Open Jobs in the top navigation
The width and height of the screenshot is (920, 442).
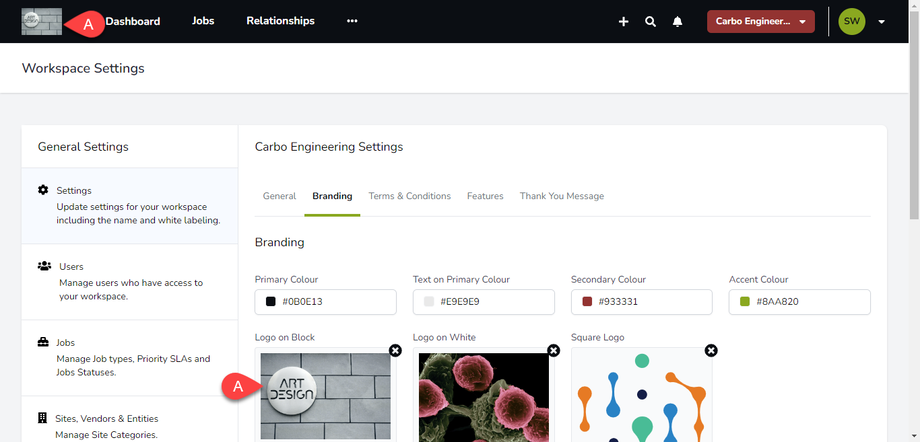(x=203, y=21)
